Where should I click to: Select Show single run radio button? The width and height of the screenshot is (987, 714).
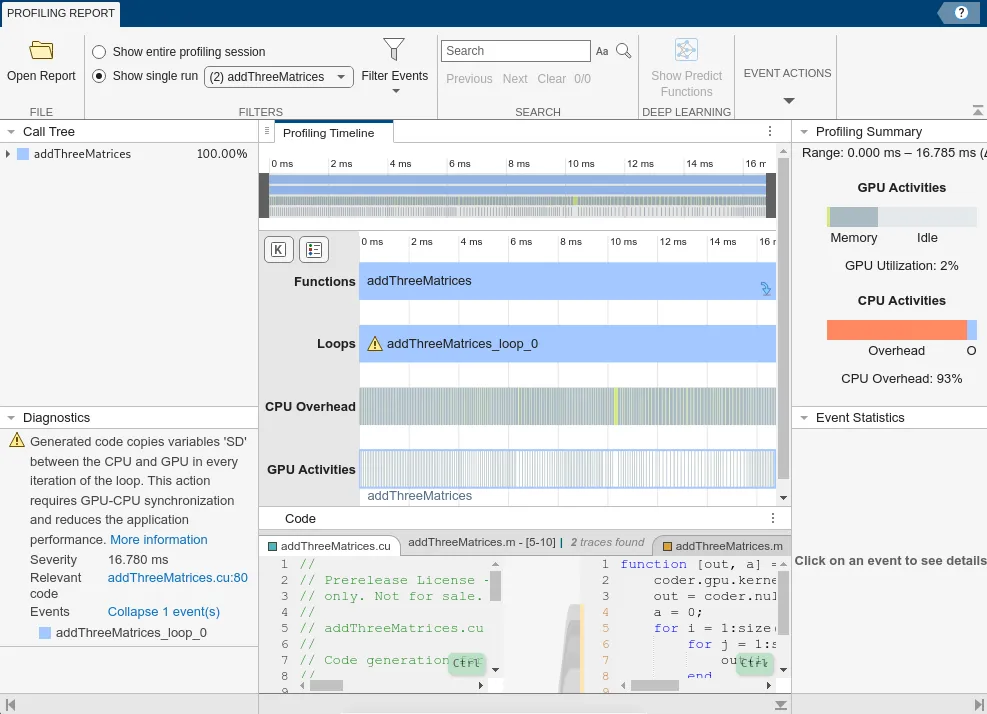click(99, 76)
